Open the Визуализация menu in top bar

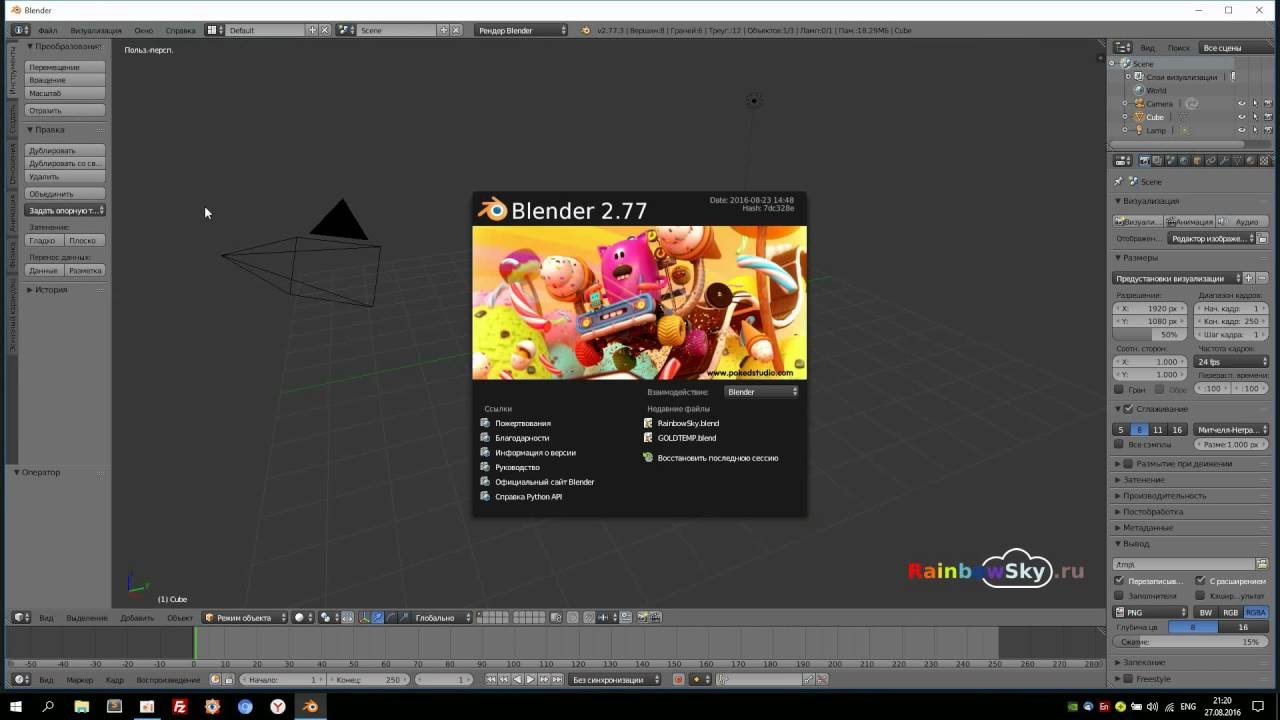pos(96,30)
